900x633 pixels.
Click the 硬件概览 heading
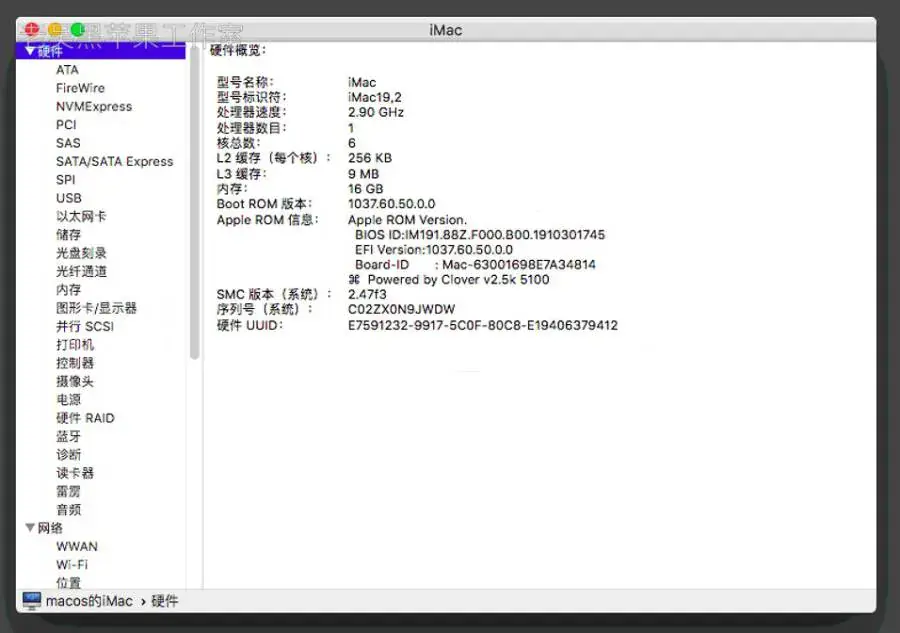point(238,50)
